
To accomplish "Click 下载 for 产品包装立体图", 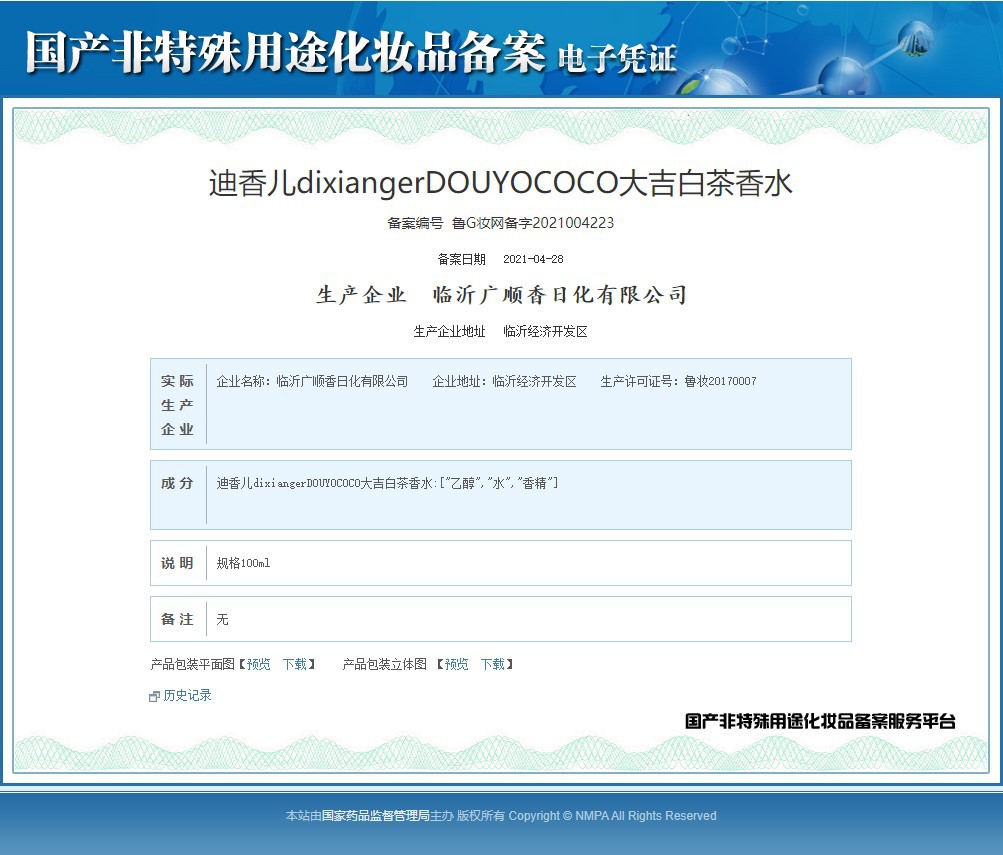I will 493,663.
